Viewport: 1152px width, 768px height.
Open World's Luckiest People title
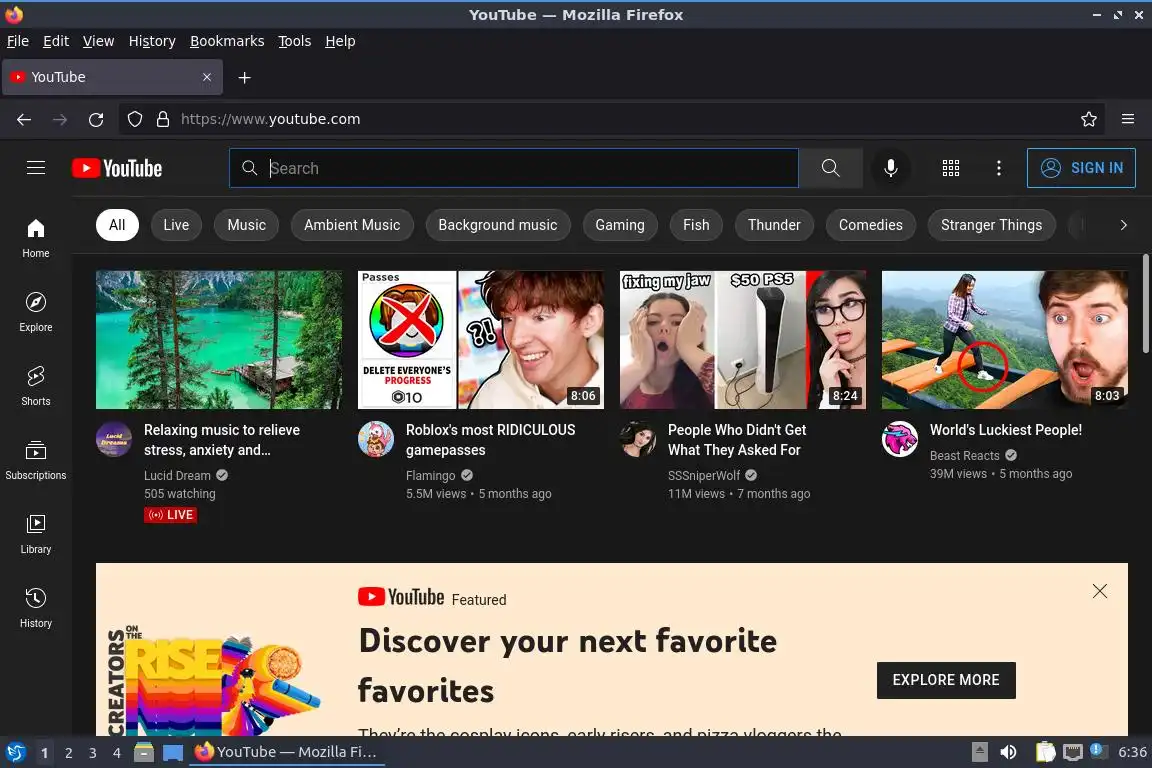tap(1006, 430)
